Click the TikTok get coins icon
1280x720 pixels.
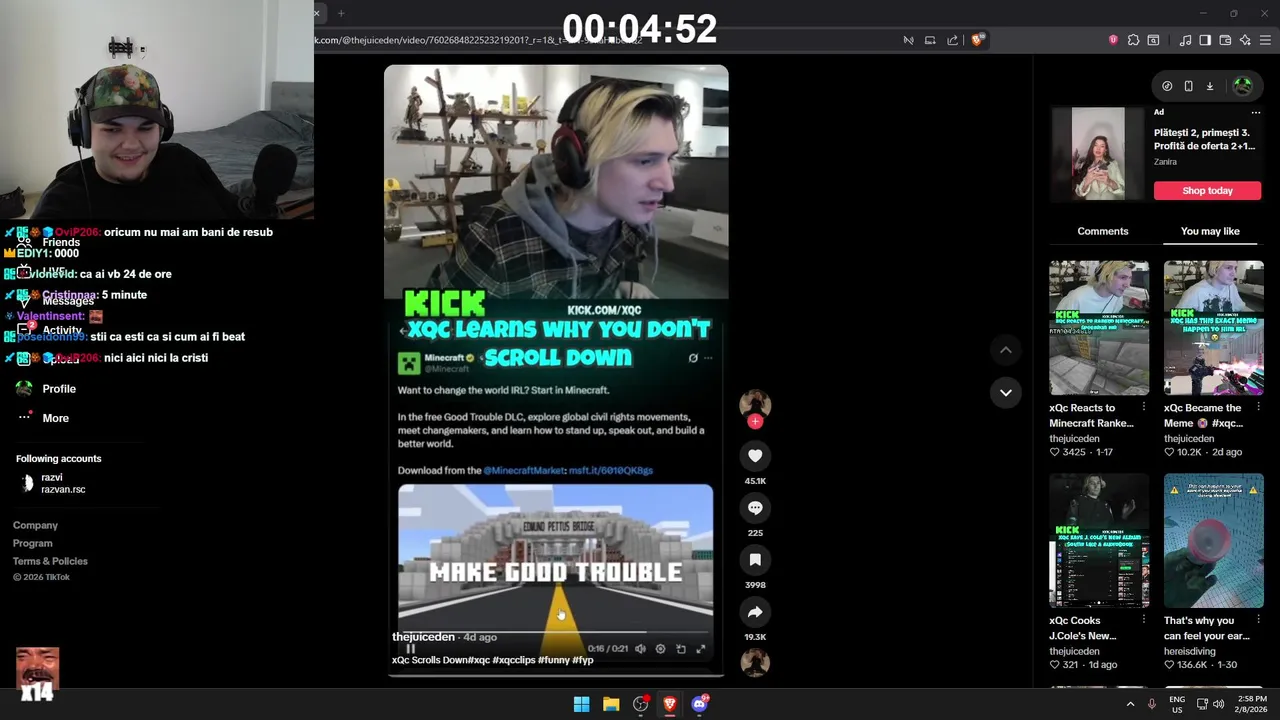[1167, 86]
